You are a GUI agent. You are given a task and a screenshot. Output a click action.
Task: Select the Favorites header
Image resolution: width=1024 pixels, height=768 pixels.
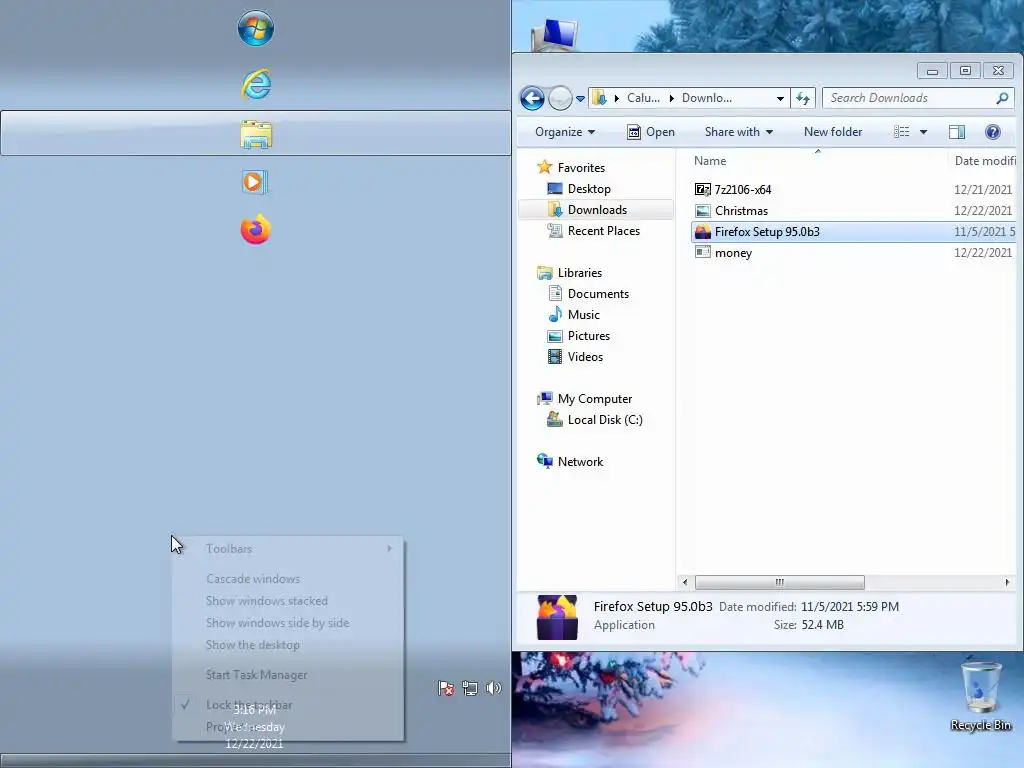(x=581, y=168)
